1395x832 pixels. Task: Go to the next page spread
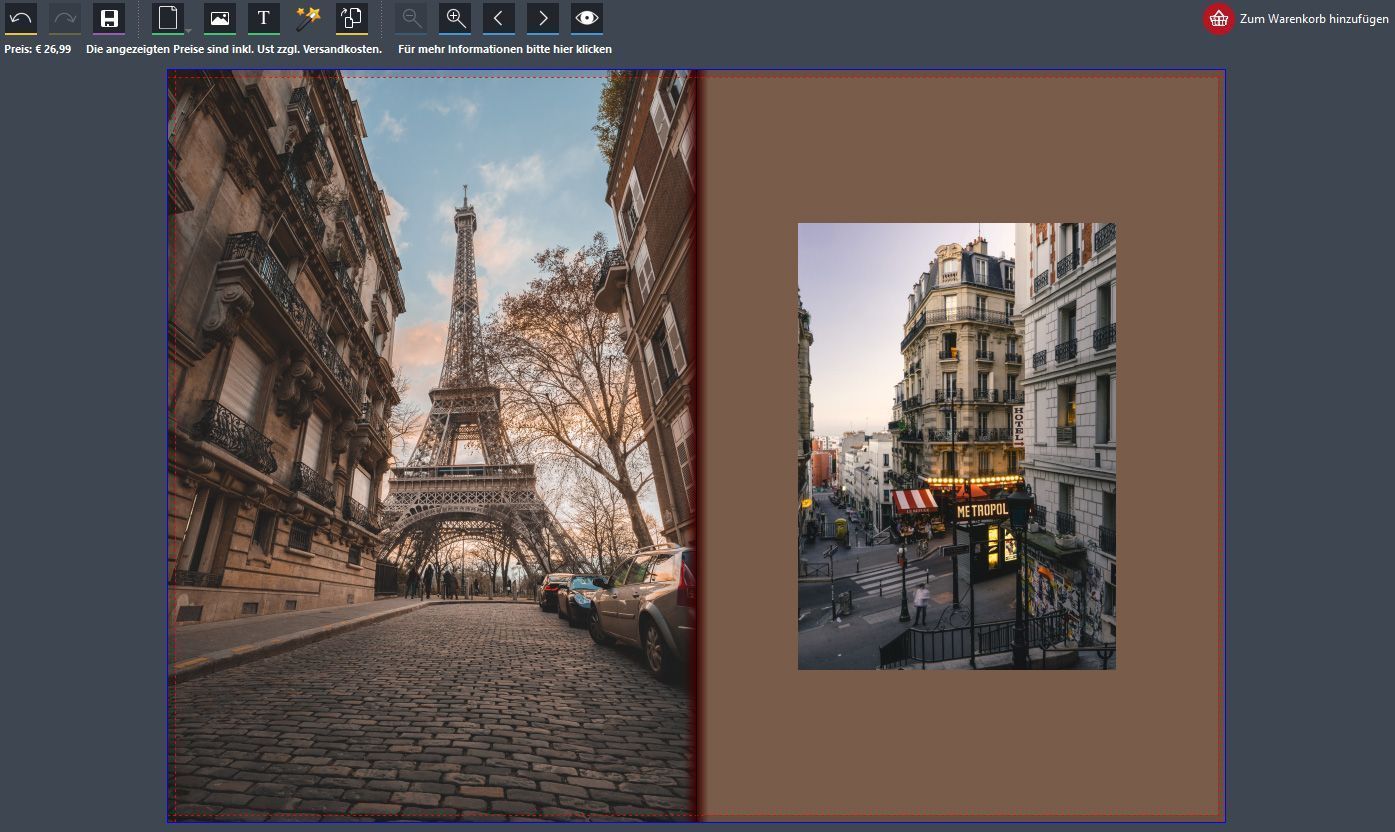pos(543,18)
